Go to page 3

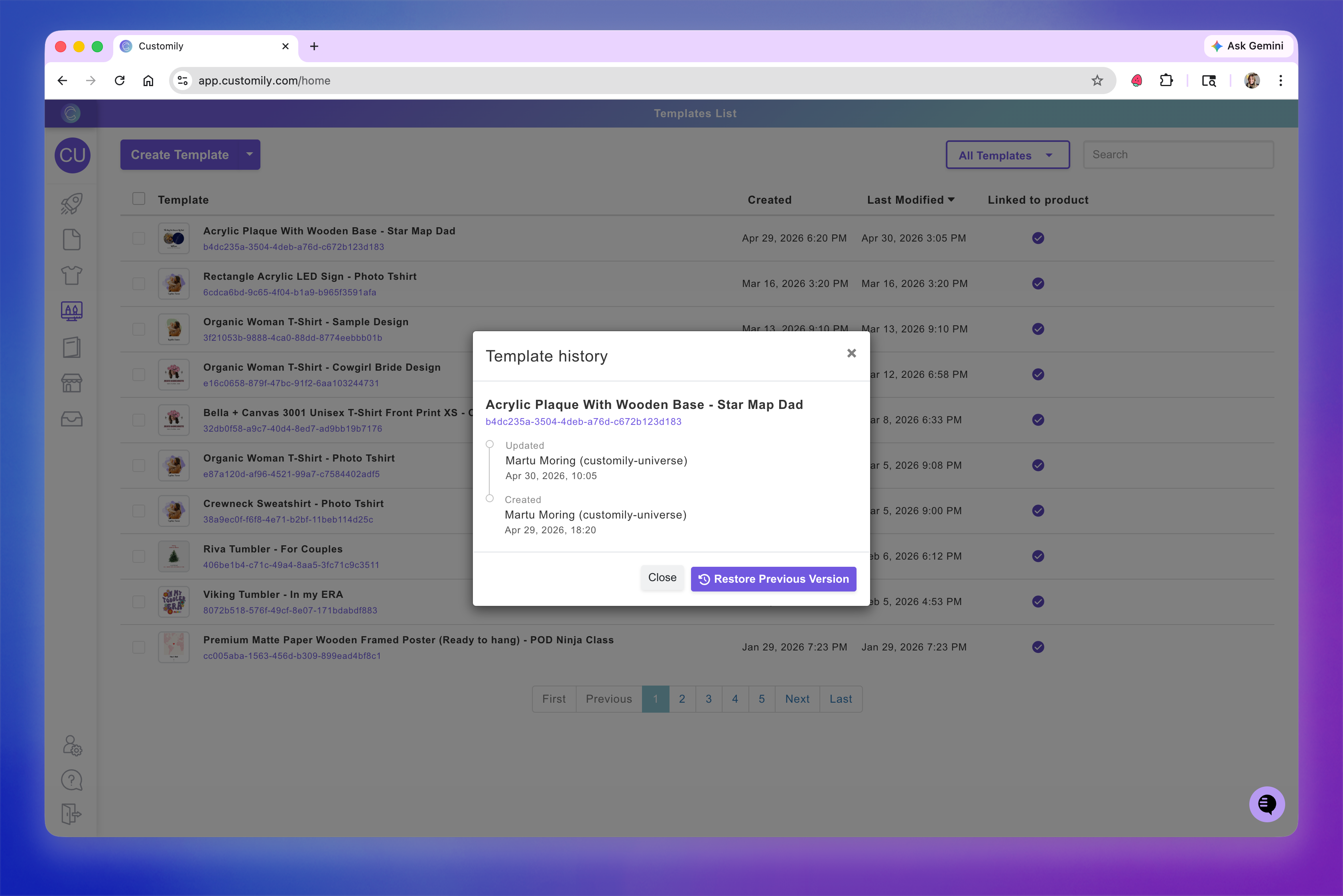[x=708, y=699]
